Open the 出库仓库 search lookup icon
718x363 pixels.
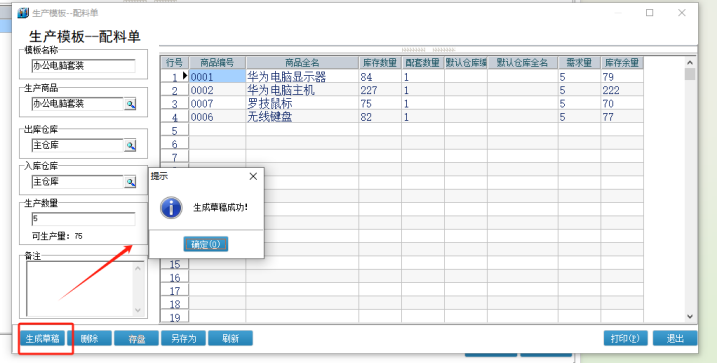click(x=131, y=146)
